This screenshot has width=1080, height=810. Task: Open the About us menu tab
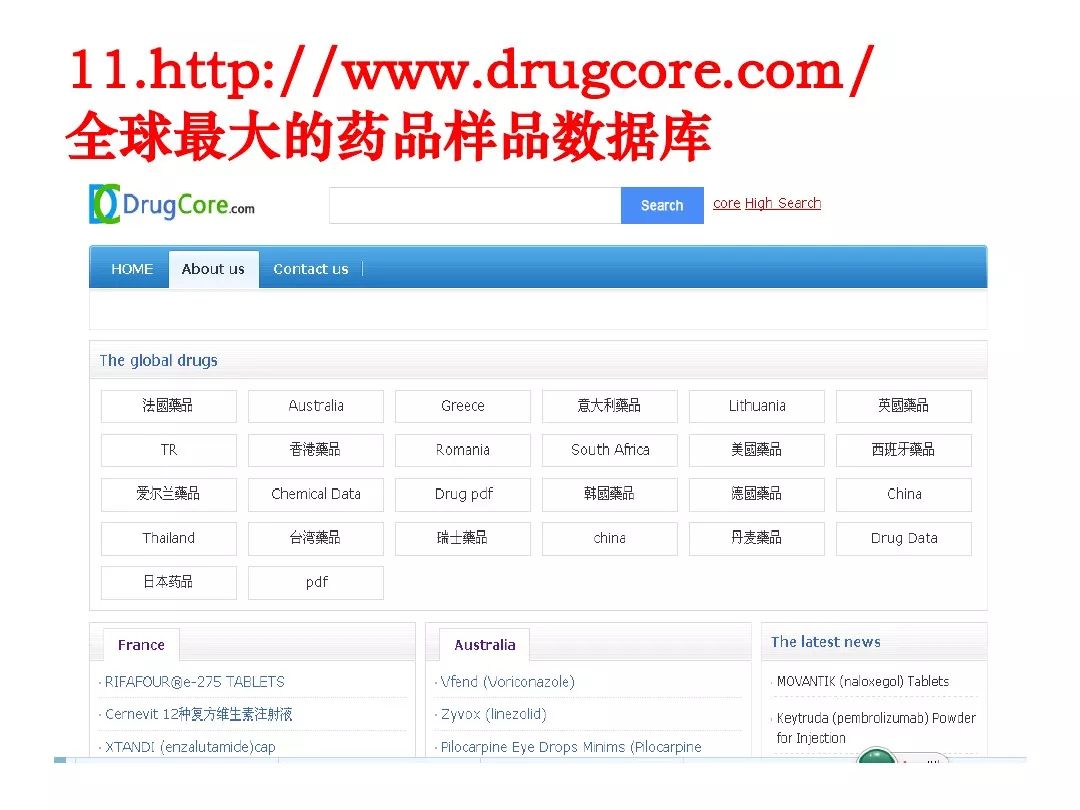[x=213, y=269]
